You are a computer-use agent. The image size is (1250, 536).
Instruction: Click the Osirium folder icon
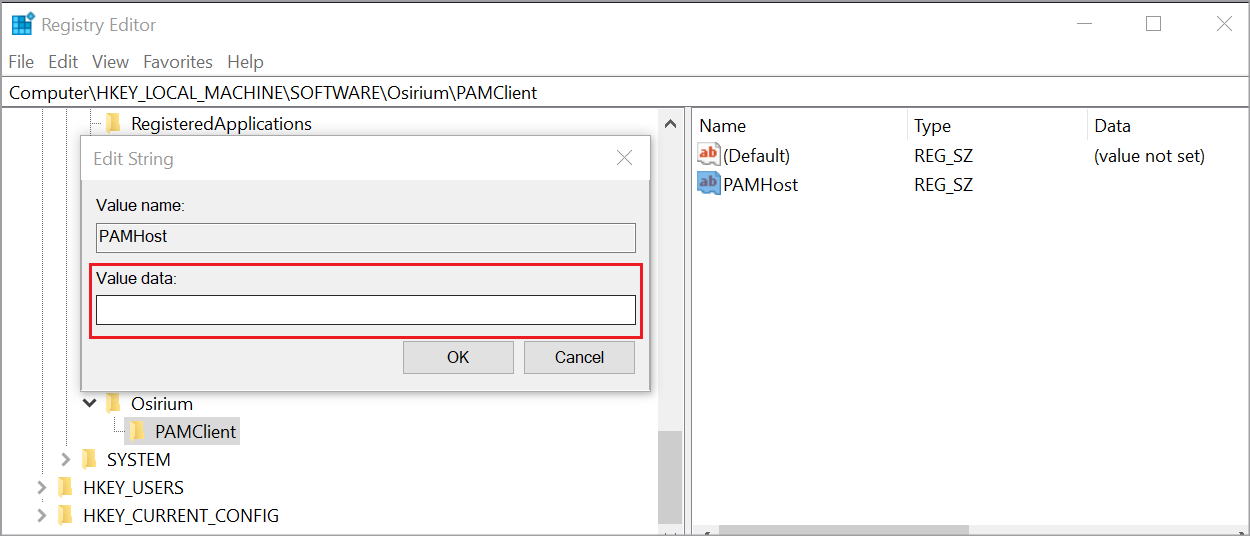(113, 403)
